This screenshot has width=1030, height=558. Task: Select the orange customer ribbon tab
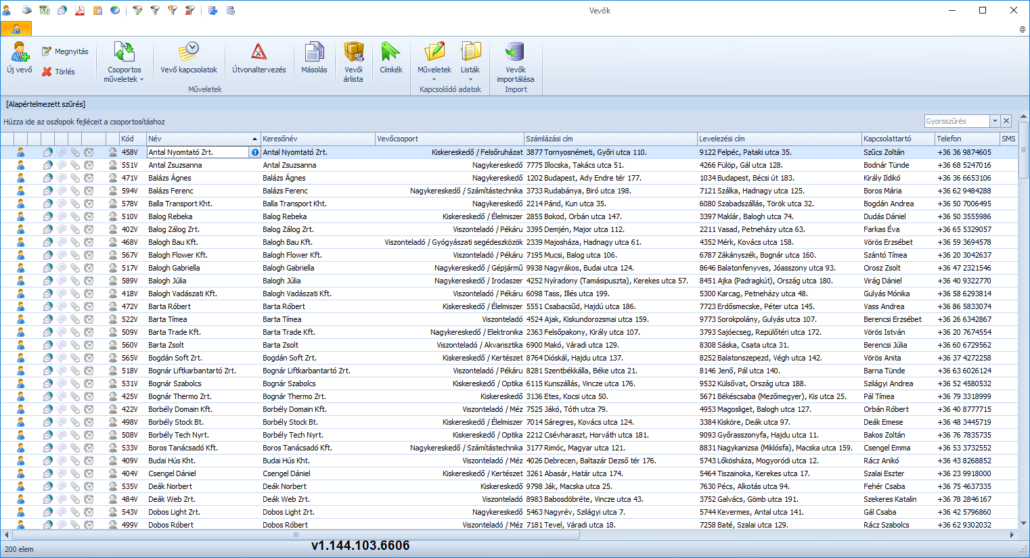point(16,29)
